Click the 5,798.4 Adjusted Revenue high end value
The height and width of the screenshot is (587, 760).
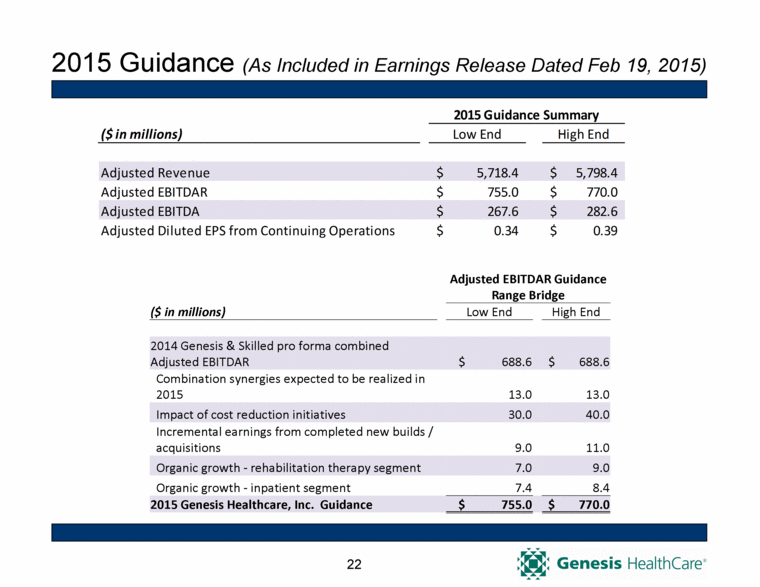[x=597, y=172]
